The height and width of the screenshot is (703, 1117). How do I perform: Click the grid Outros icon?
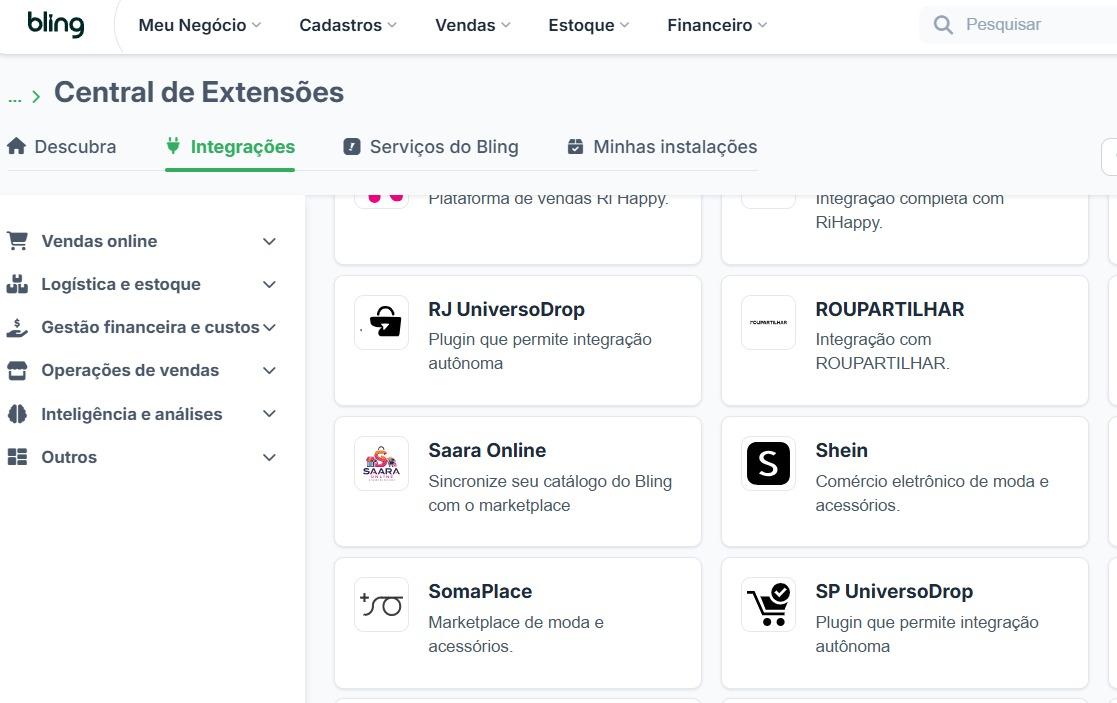[x=17, y=457]
